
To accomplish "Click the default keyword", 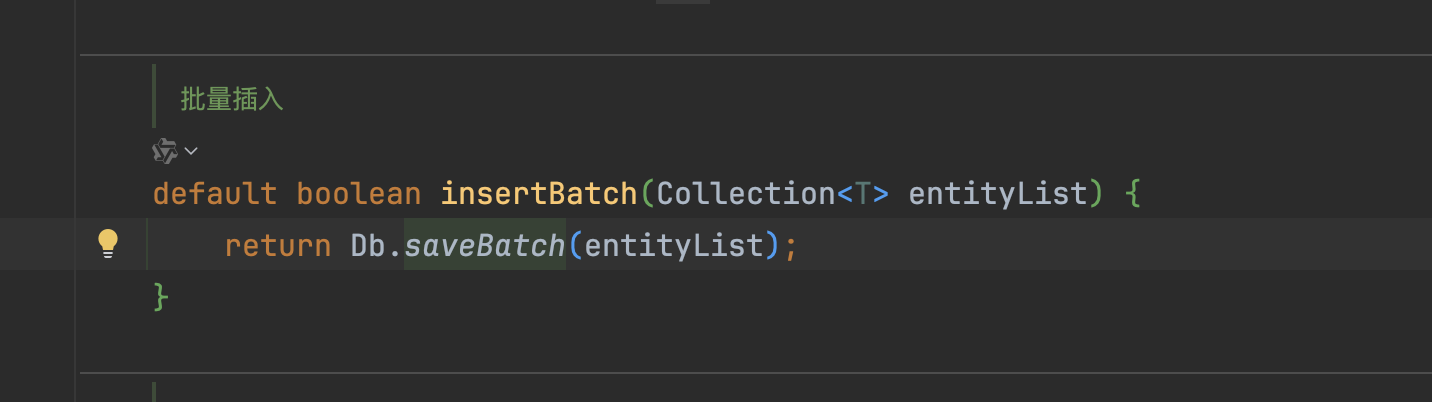I will (215, 192).
